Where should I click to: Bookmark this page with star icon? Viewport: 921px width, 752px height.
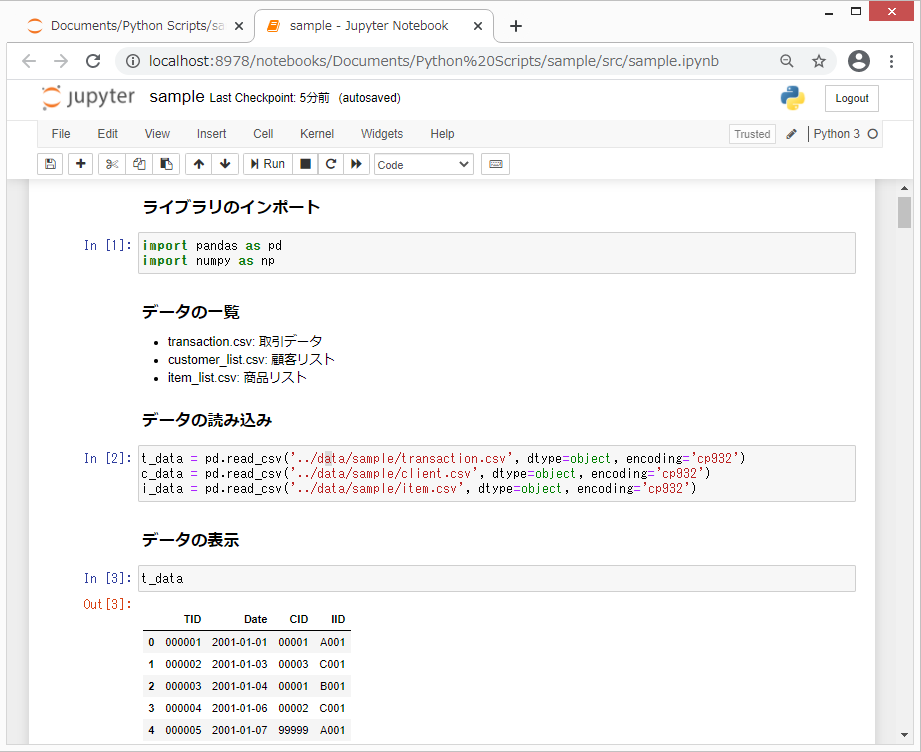(819, 61)
